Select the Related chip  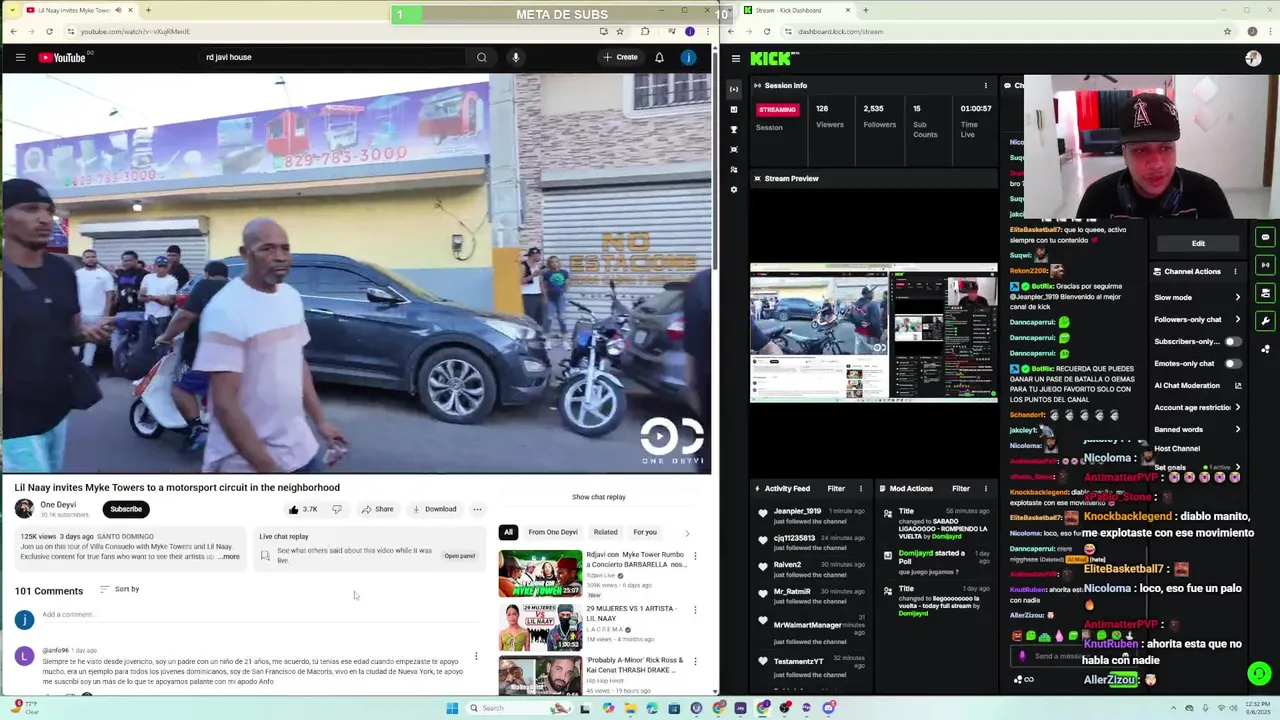tap(605, 532)
